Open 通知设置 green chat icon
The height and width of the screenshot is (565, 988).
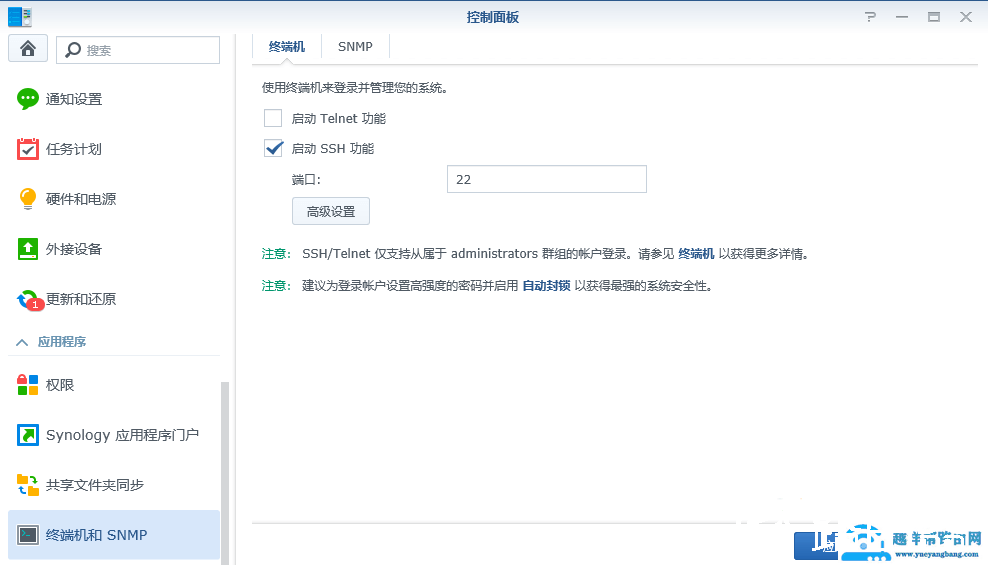point(27,99)
